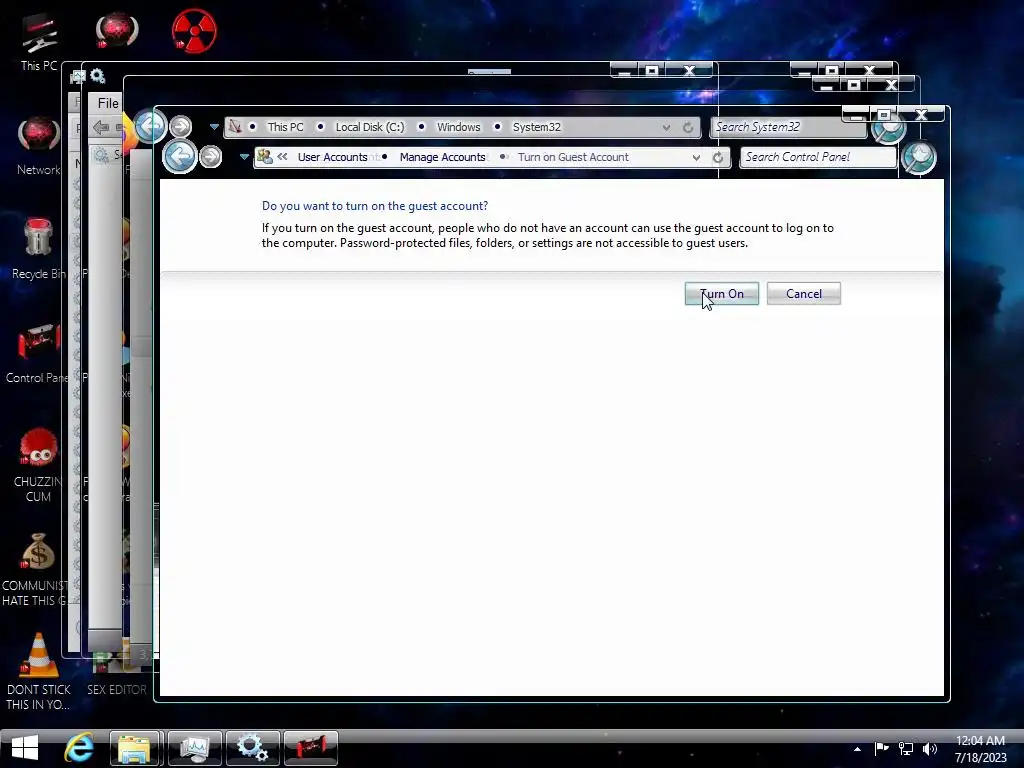1024x768 pixels.
Task: Open recent locations dropdown in System32 window
Action: pos(214,127)
